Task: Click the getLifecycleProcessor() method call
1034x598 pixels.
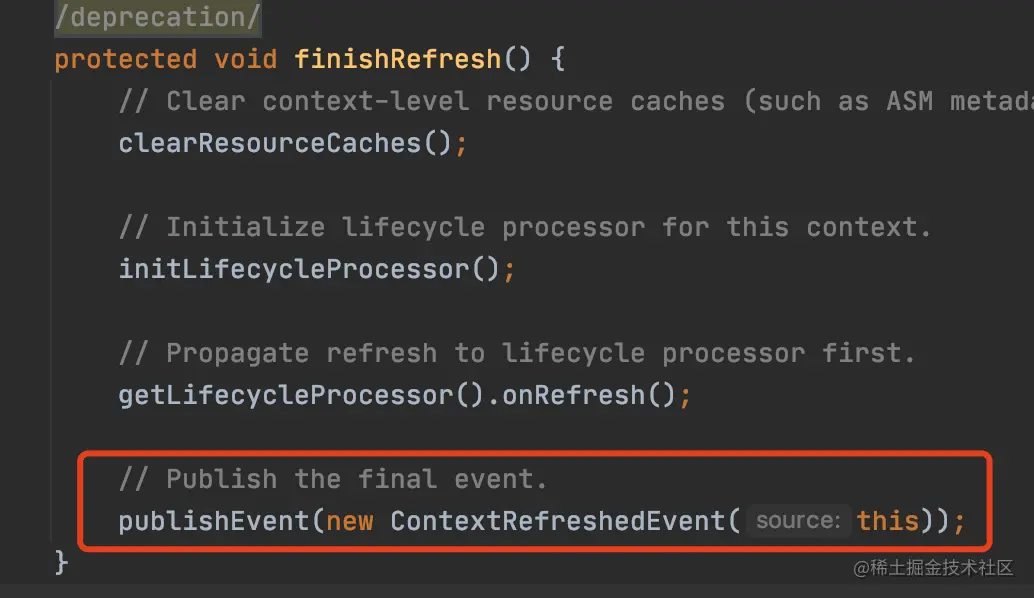Action: (x=301, y=396)
